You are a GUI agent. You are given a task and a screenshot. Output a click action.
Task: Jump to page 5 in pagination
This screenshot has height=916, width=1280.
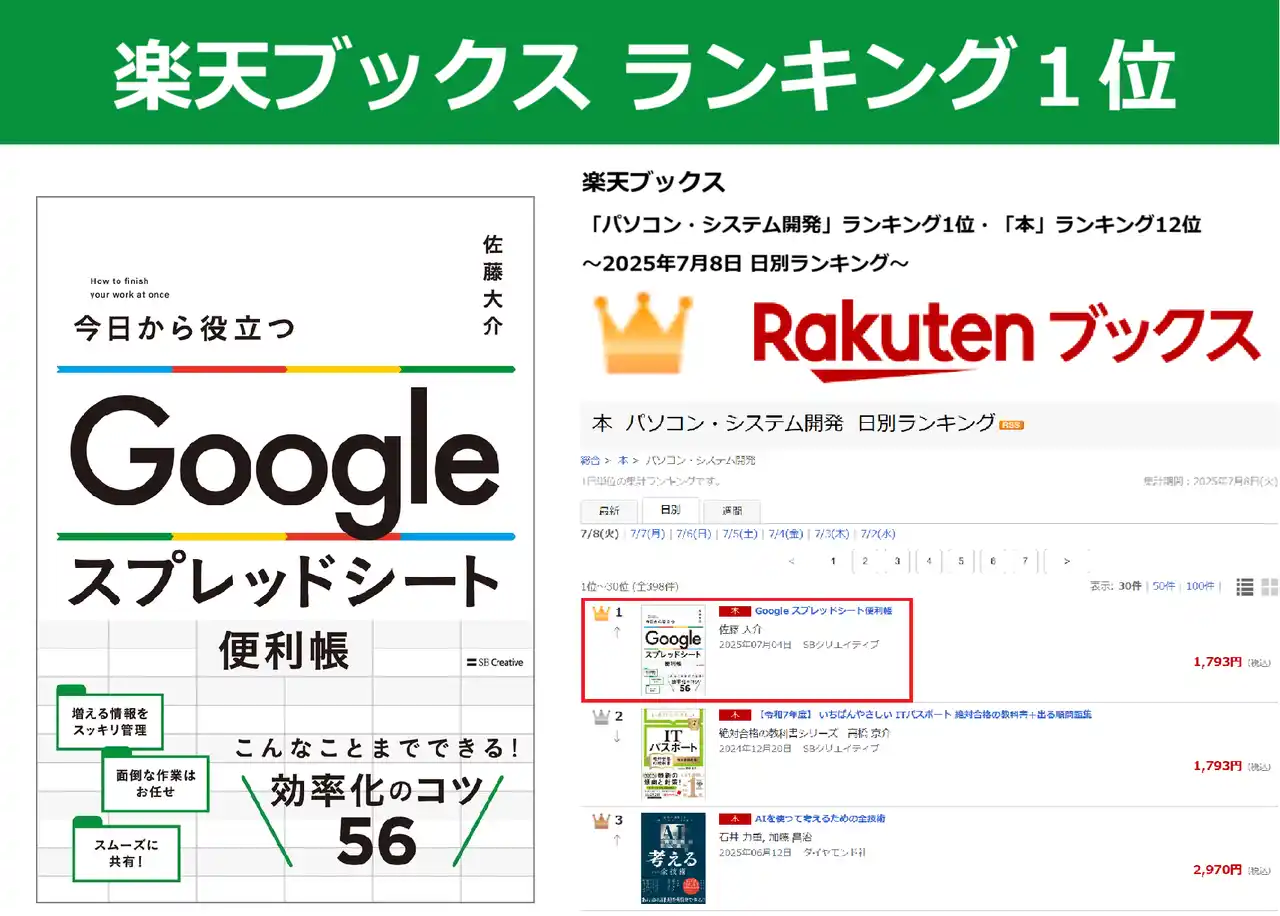pyautogui.click(x=961, y=561)
